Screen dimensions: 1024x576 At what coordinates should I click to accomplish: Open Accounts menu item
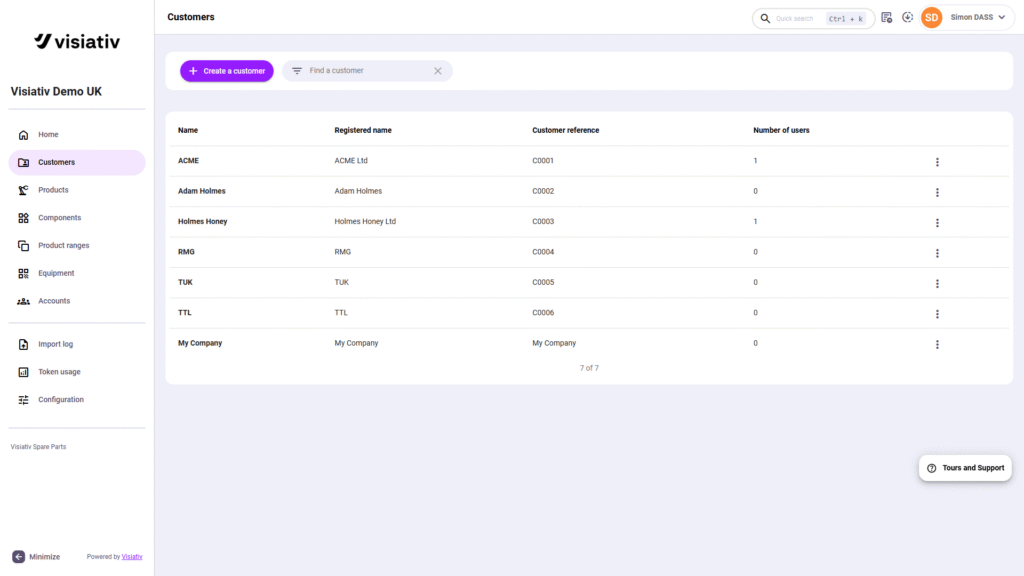coord(77,301)
